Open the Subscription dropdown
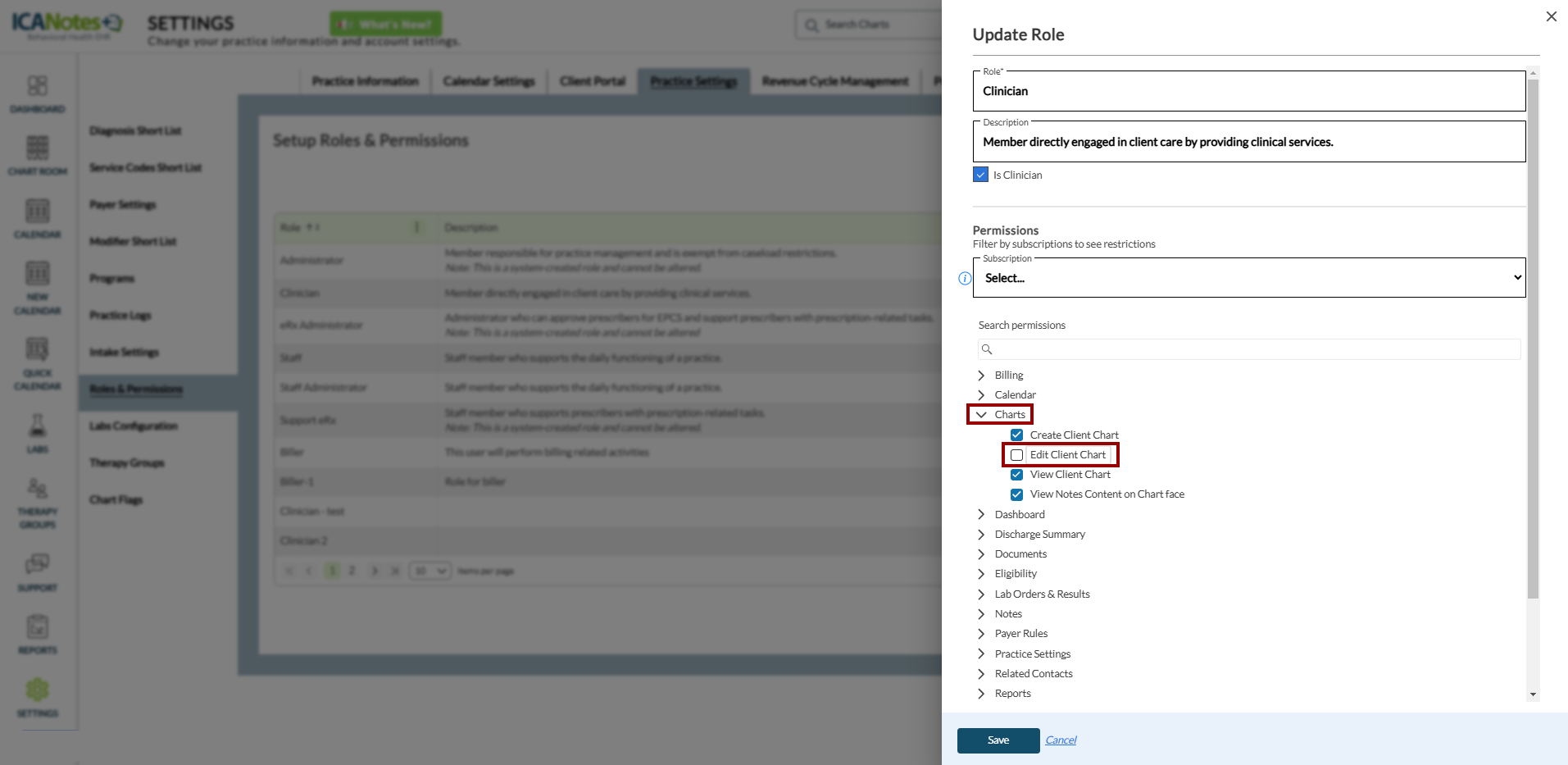This screenshot has height=765, width=1568. click(1248, 278)
